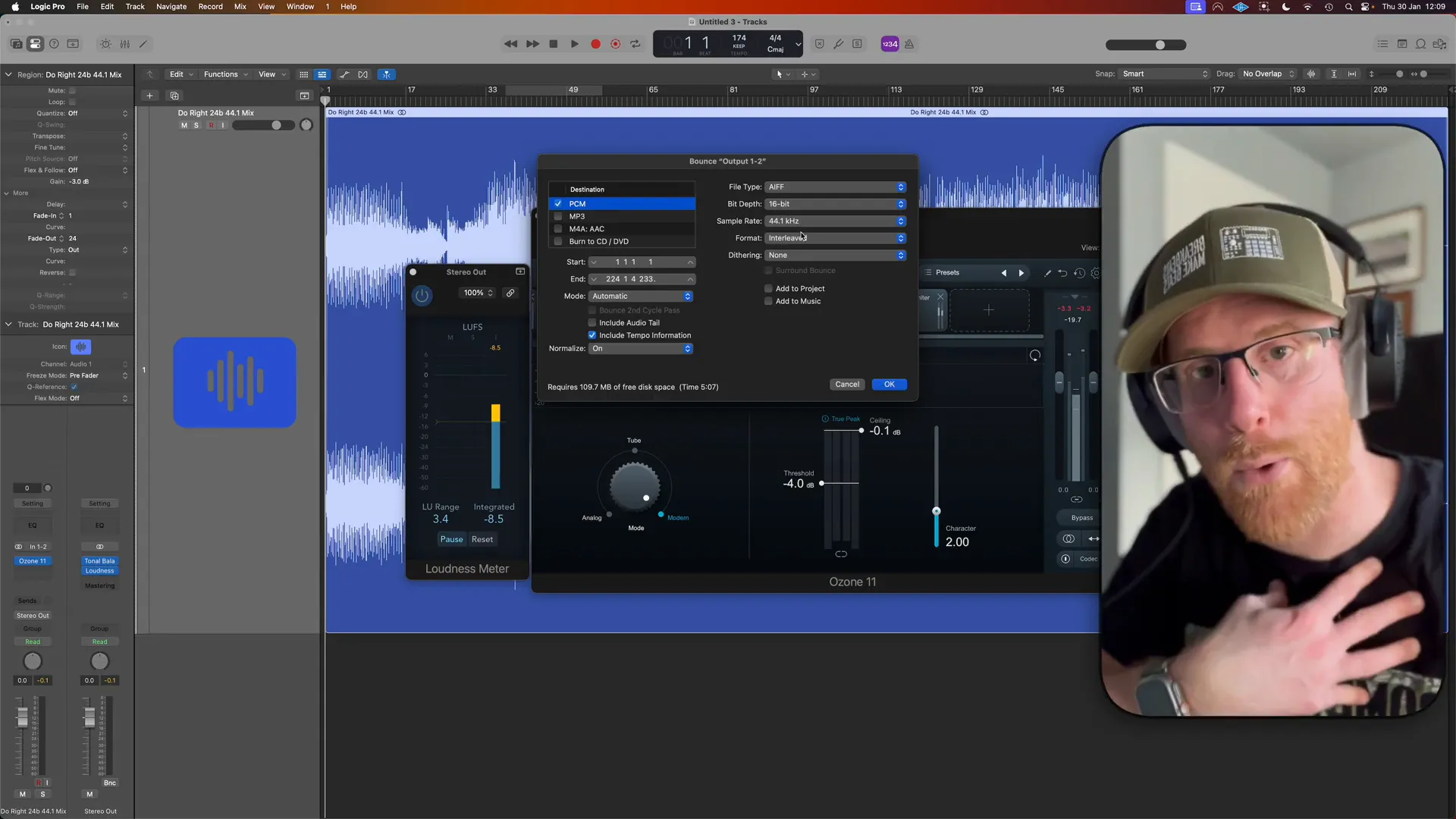
Task: Open Mode Automatic dropdown
Action: click(641, 297)
